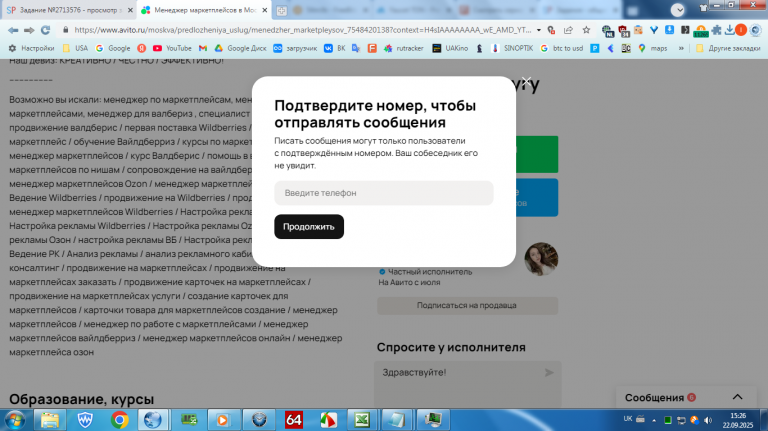768x431 pixels.
Task: Click the avito.ru address bar URL
Action: (302, 30)
